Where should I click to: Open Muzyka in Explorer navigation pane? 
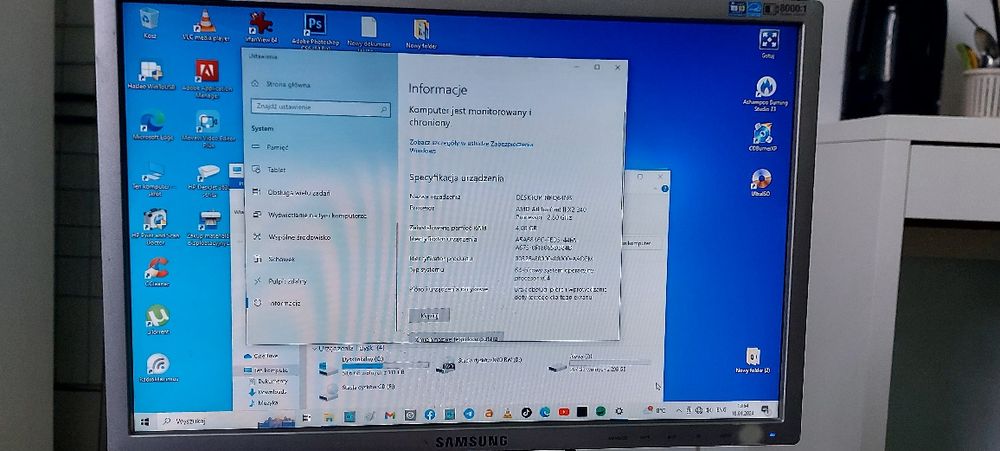click(x=265, y=403)
